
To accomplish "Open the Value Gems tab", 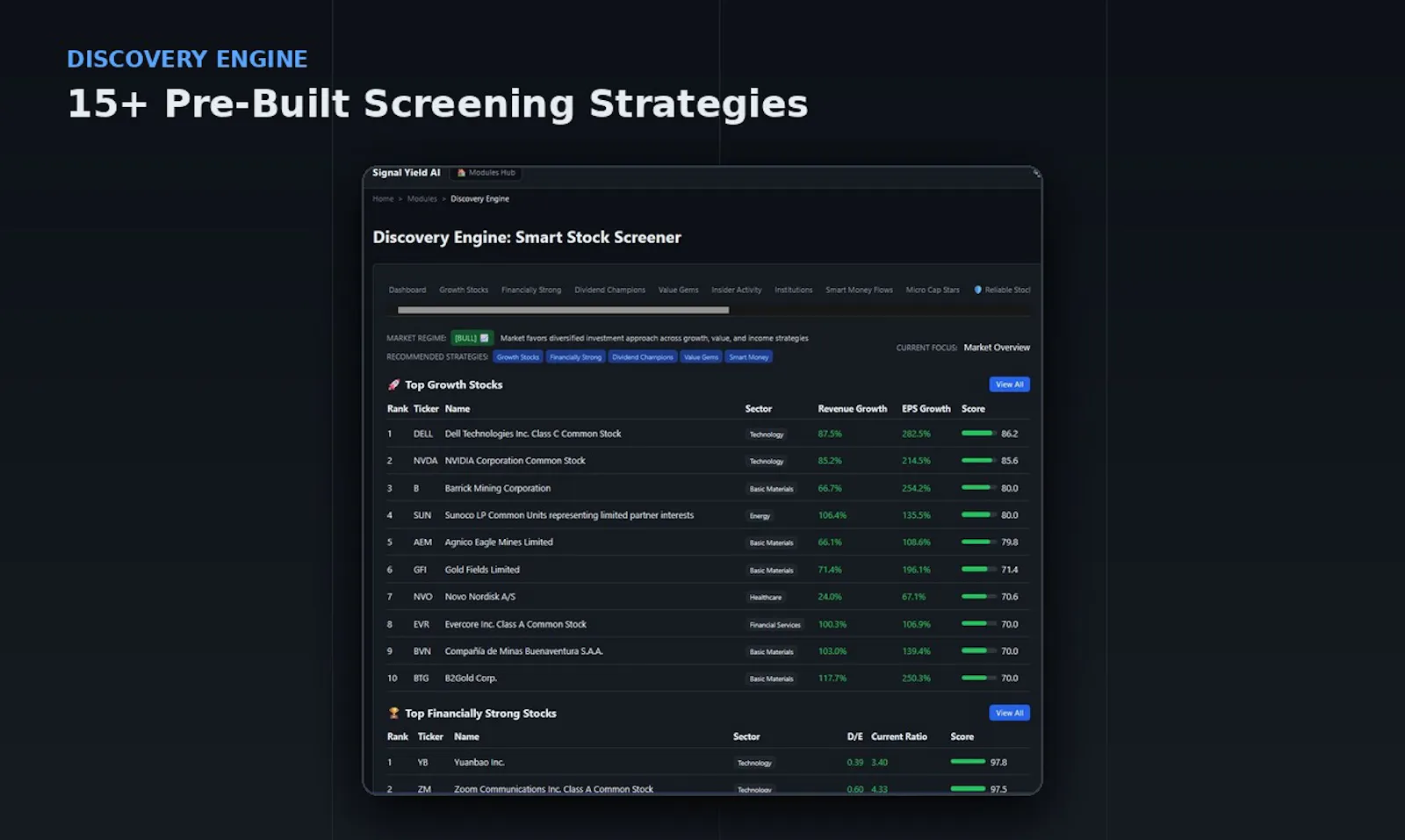I will click(678, 290).
